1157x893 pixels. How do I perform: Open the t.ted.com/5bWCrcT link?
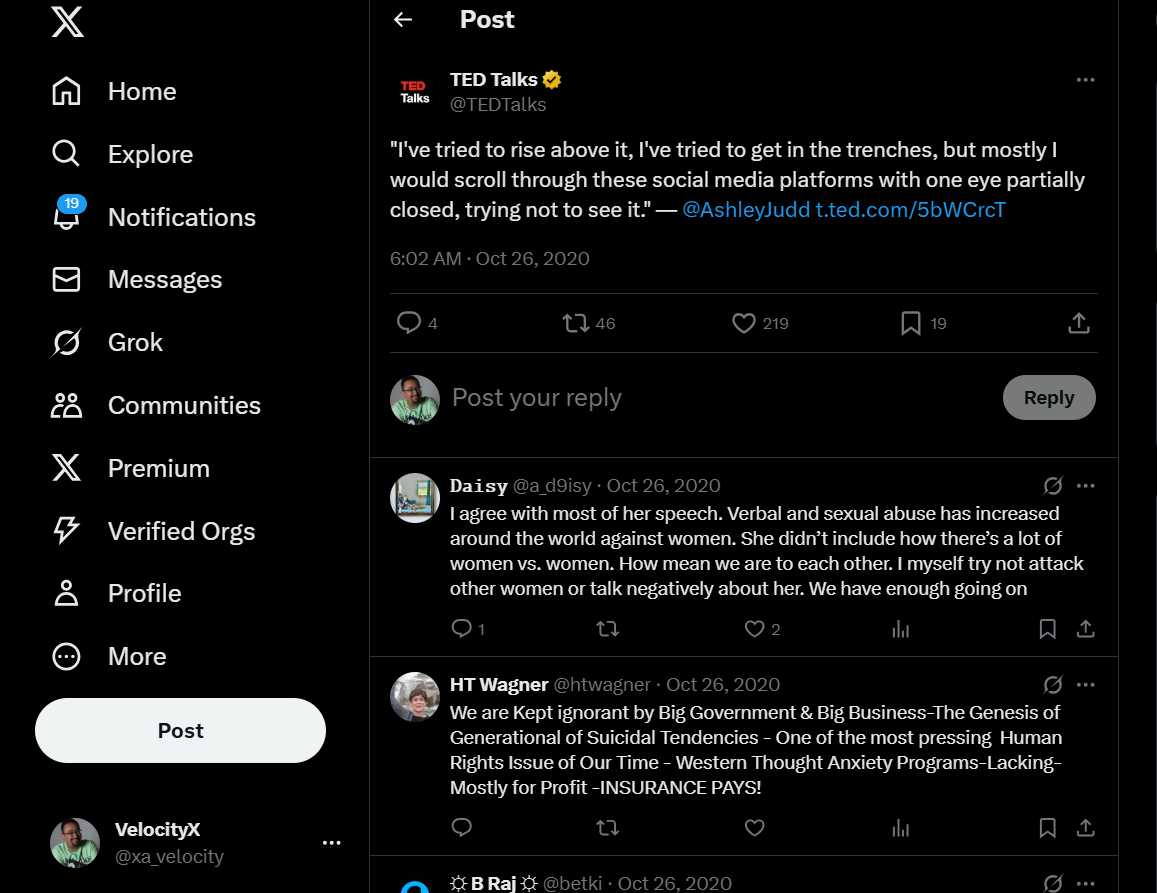click(910, 210)
